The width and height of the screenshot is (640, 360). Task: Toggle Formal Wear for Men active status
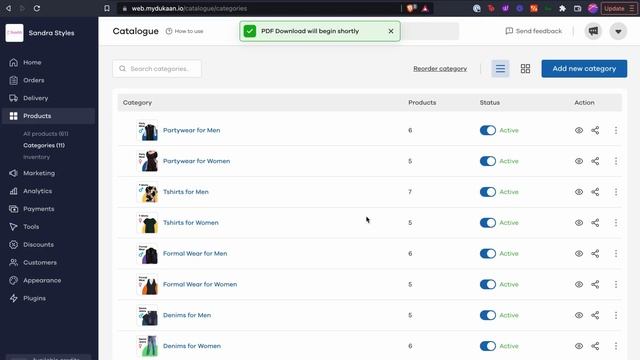coord(488,253)
